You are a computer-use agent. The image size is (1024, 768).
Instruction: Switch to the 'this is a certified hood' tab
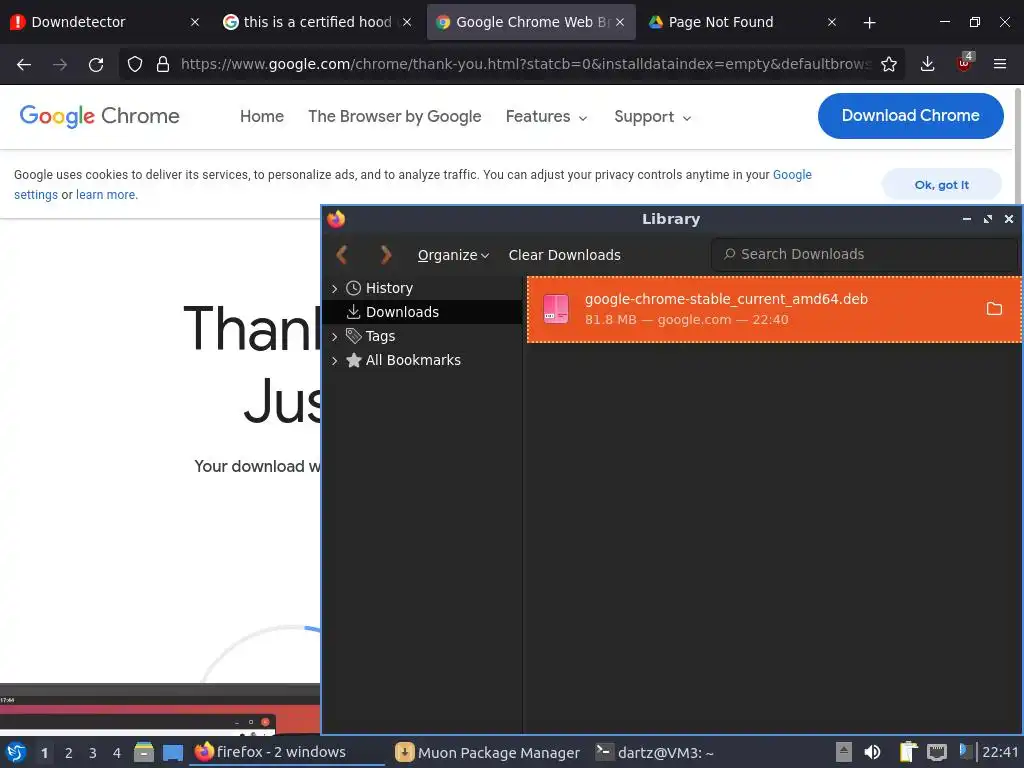[x=317, y=22]
